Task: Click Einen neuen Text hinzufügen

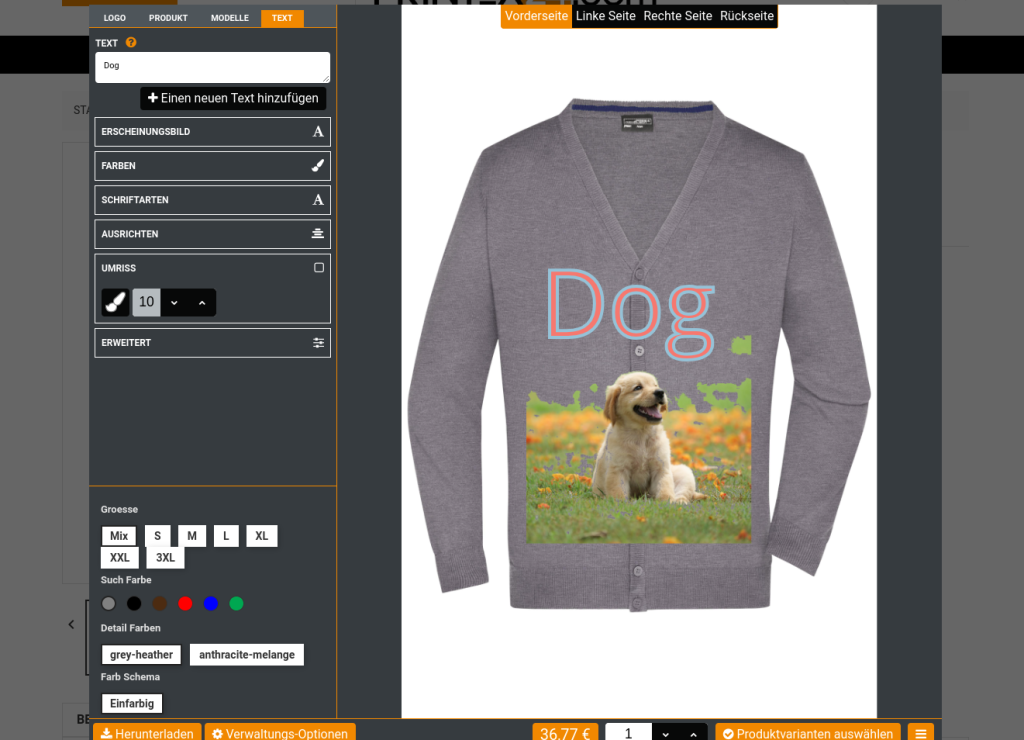Action: (x=233, y=98)
